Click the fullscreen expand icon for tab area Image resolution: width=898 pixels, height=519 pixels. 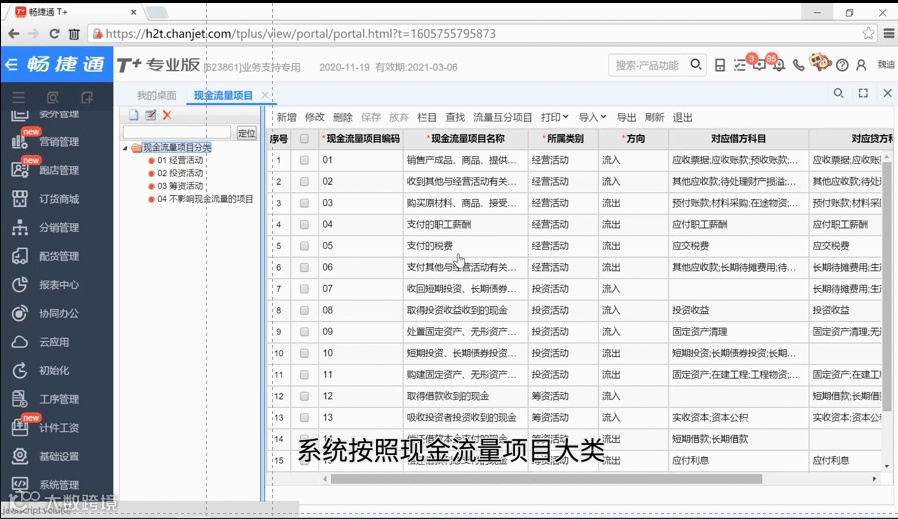pyautogui.click(x=863, y=93)
